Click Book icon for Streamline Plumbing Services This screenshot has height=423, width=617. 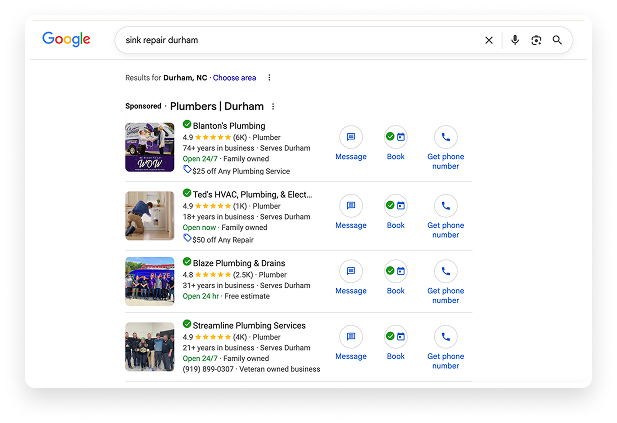click(395, 337)
